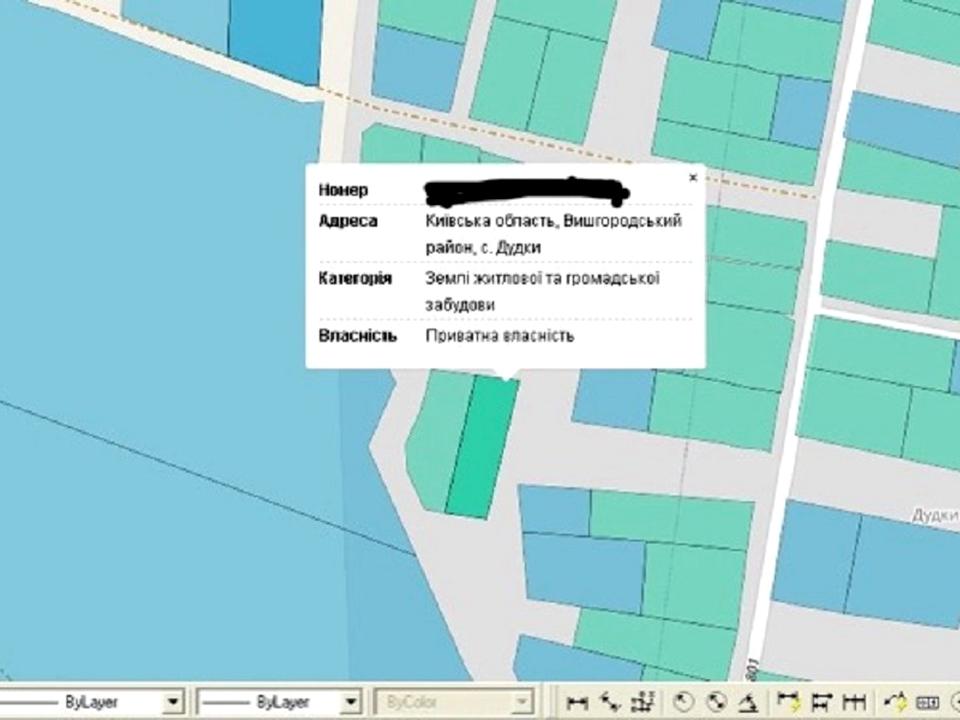Click the Дудки village label on map
This screenshot has height=720, width=960.
[934, 515]
